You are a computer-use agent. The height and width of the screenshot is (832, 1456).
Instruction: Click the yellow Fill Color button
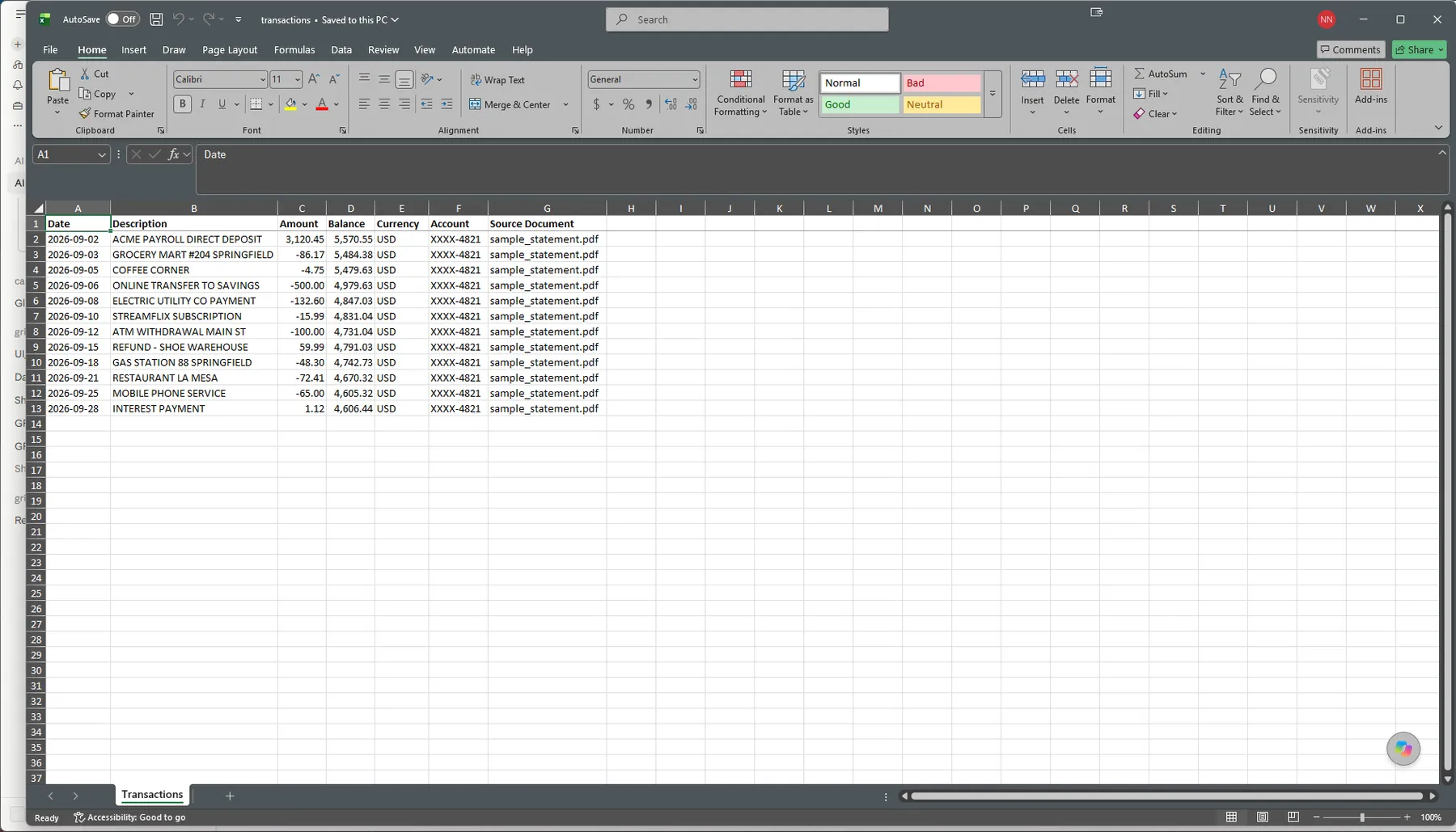pyautogui.click(x=290, y=104)
